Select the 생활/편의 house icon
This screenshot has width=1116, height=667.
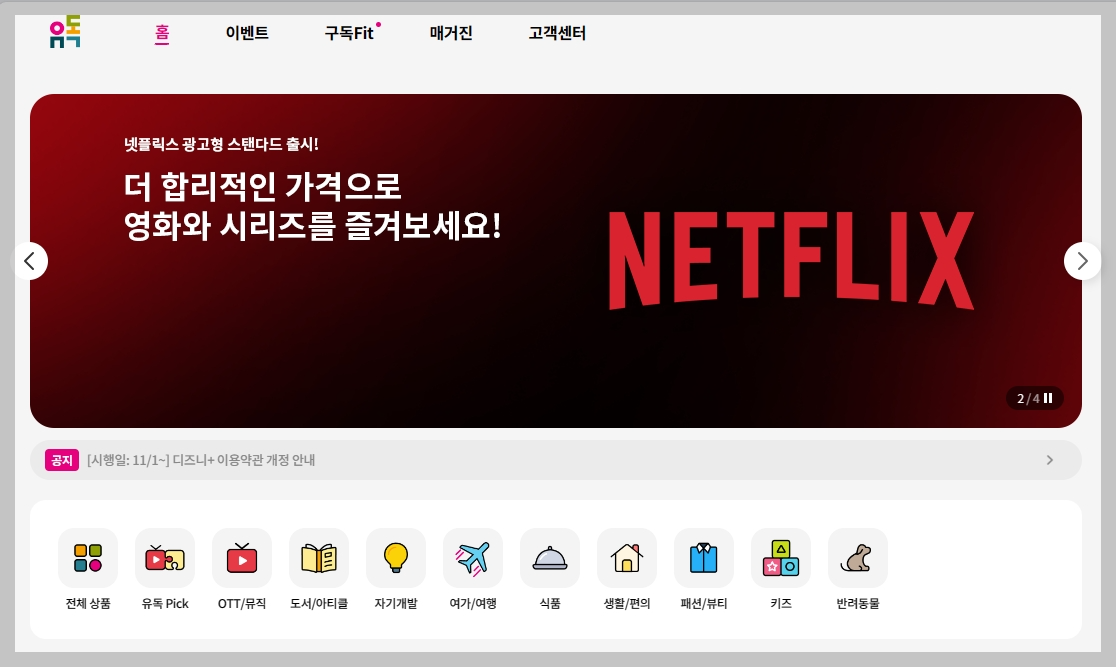point(626,558)
